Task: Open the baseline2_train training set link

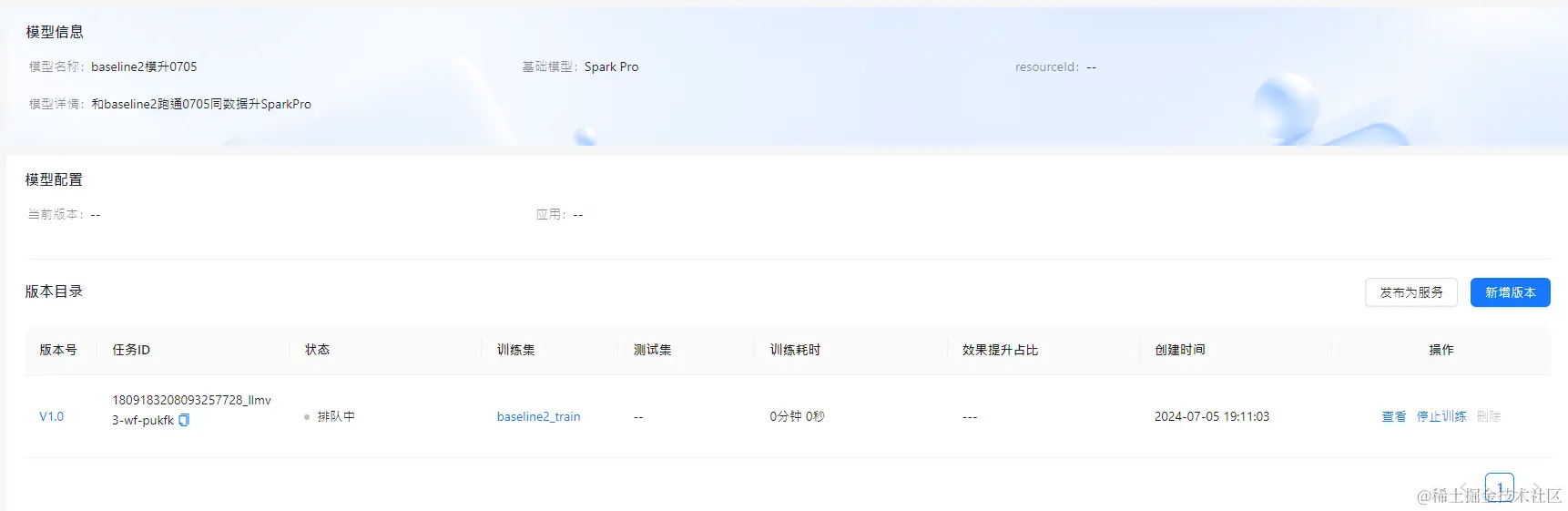Action: (538, 416)
